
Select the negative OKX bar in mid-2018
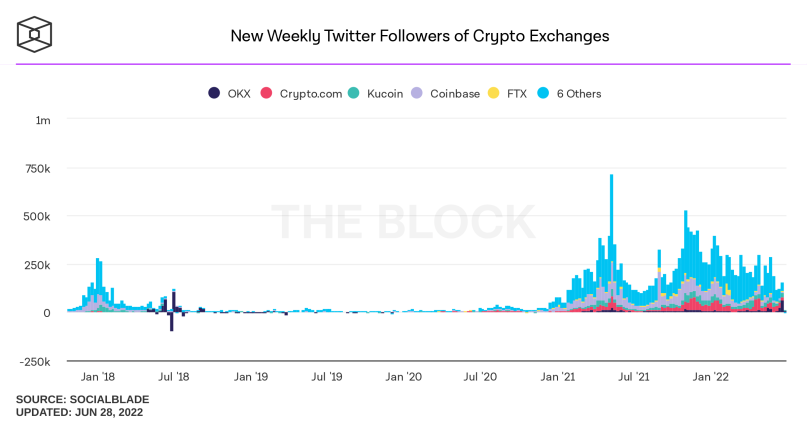pyautogui.click(x=172, y=321)
